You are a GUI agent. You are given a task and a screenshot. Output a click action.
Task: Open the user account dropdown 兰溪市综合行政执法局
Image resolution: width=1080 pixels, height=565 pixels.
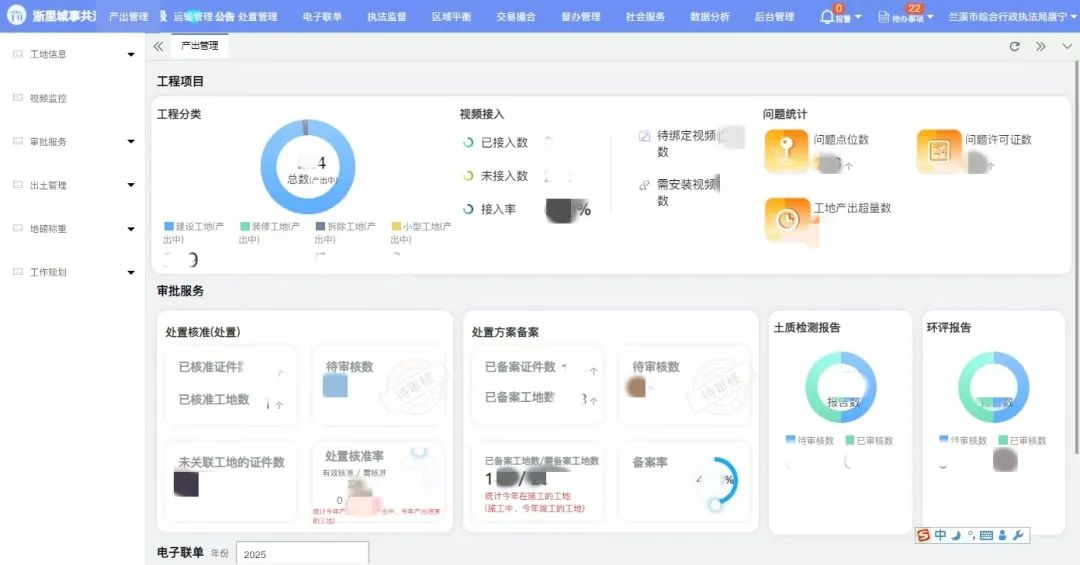coord(1007,17)
